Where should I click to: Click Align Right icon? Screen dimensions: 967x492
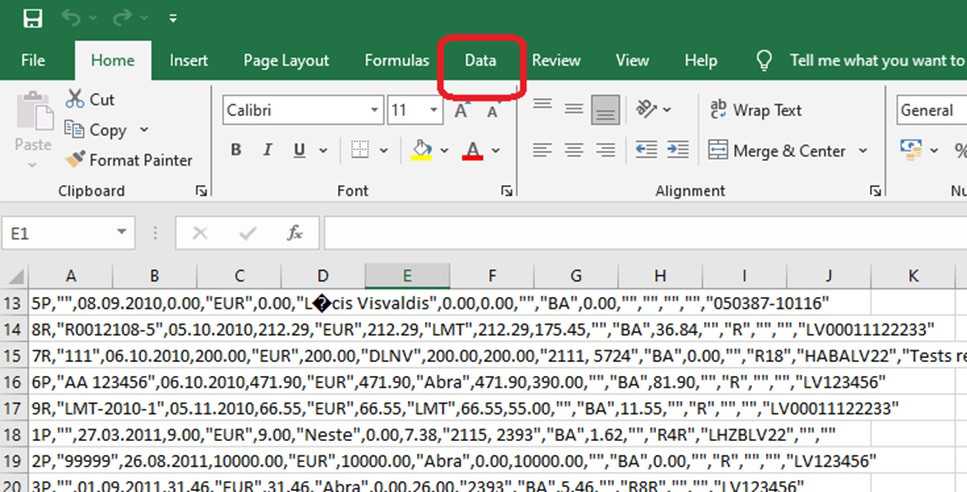click(605, 150)
